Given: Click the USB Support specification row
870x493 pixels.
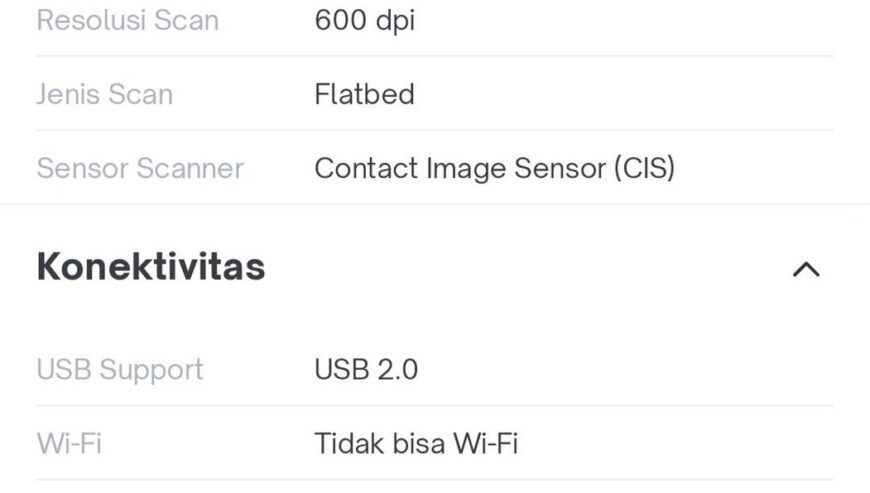Looking at the screenshot, I should (435, 370).
